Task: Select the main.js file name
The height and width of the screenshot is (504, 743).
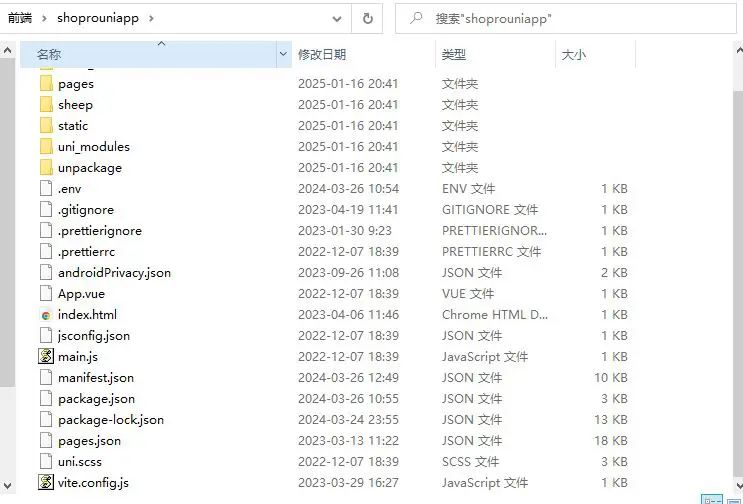Action: 78,356
